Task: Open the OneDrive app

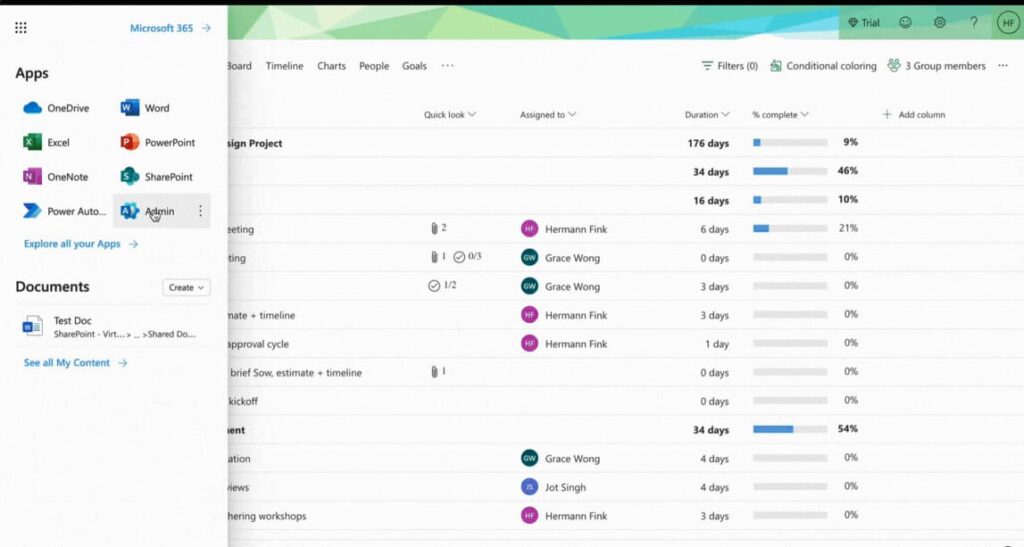Action: pyautogui.click(x=57, y=108)
